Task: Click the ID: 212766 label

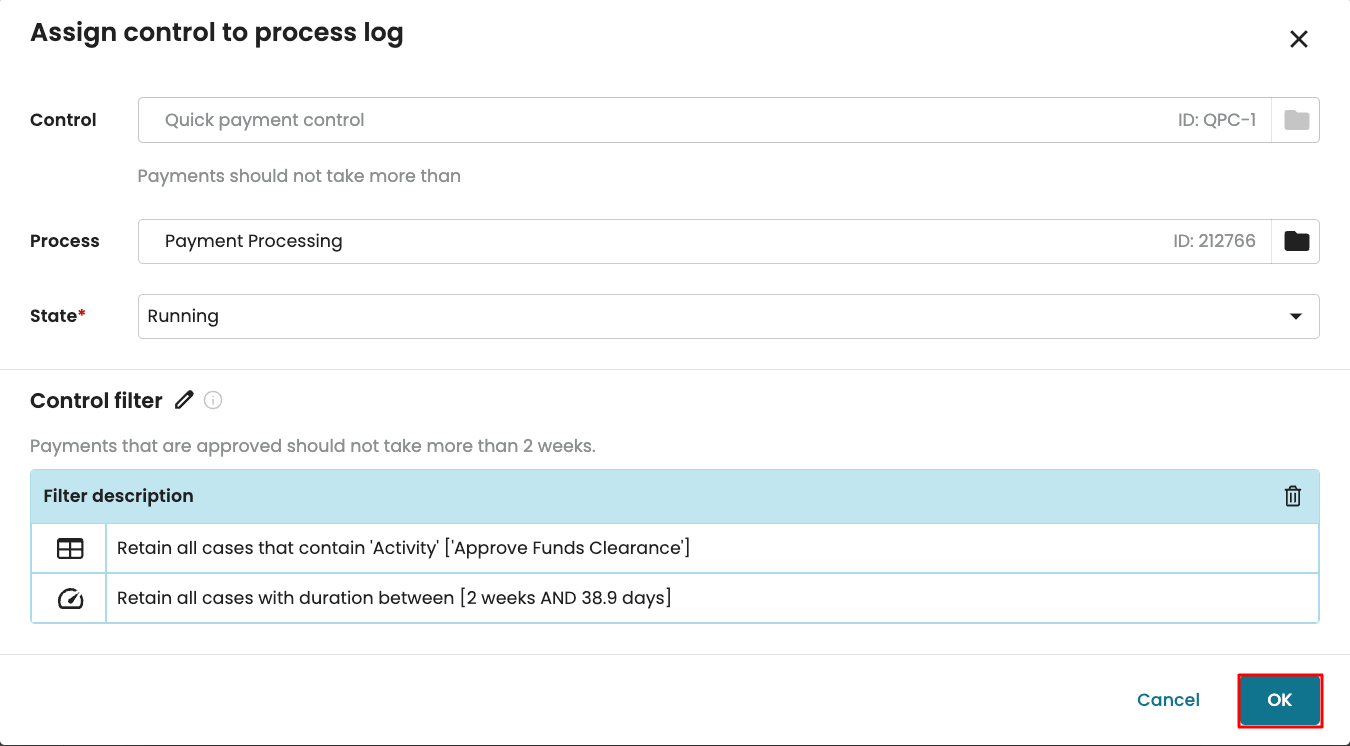Action: click(1214, 241)
